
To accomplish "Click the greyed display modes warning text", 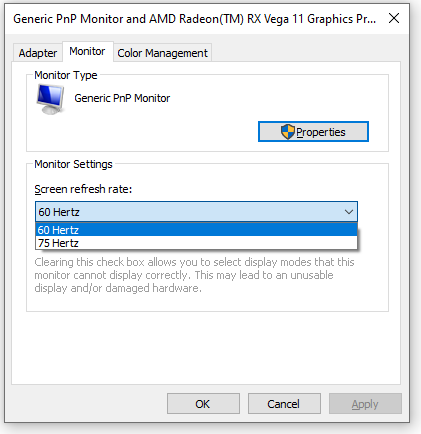I will (x=194, y=275).
